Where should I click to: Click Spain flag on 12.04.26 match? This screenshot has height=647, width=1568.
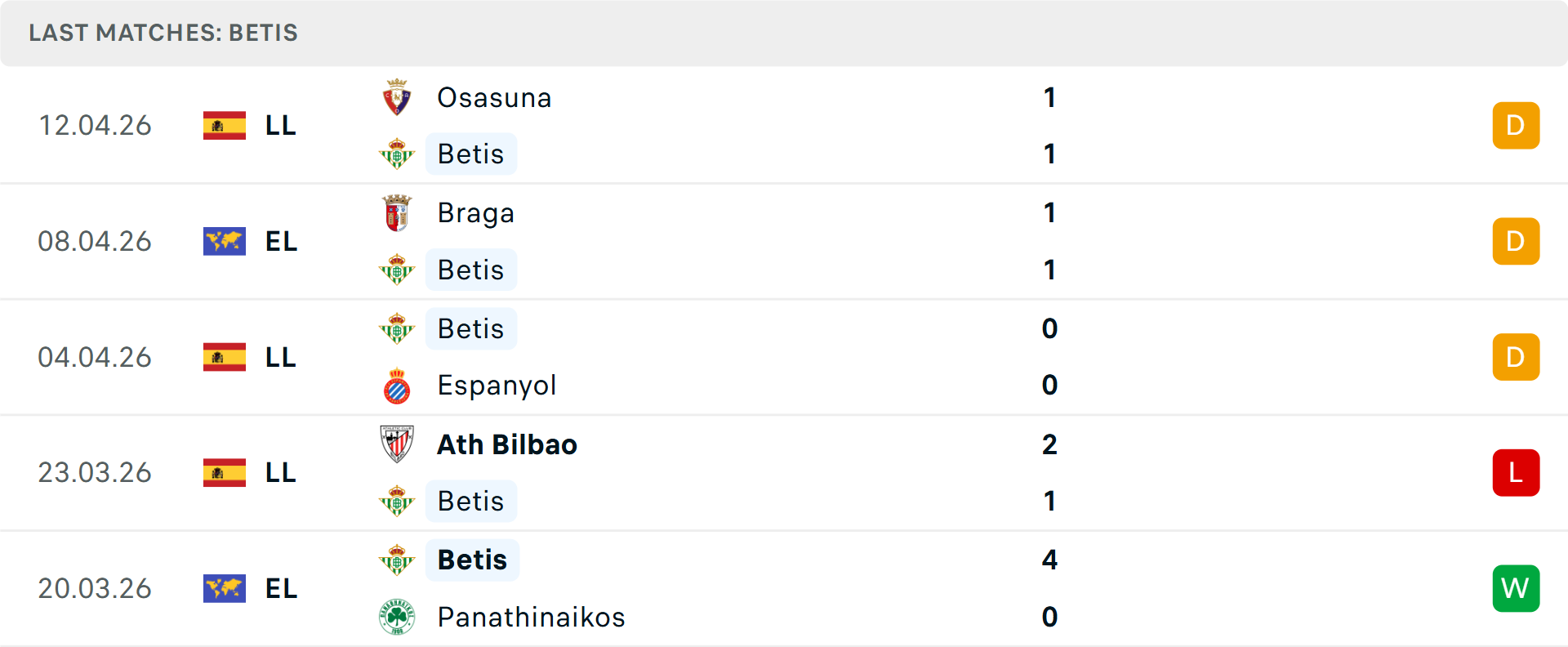225,126
